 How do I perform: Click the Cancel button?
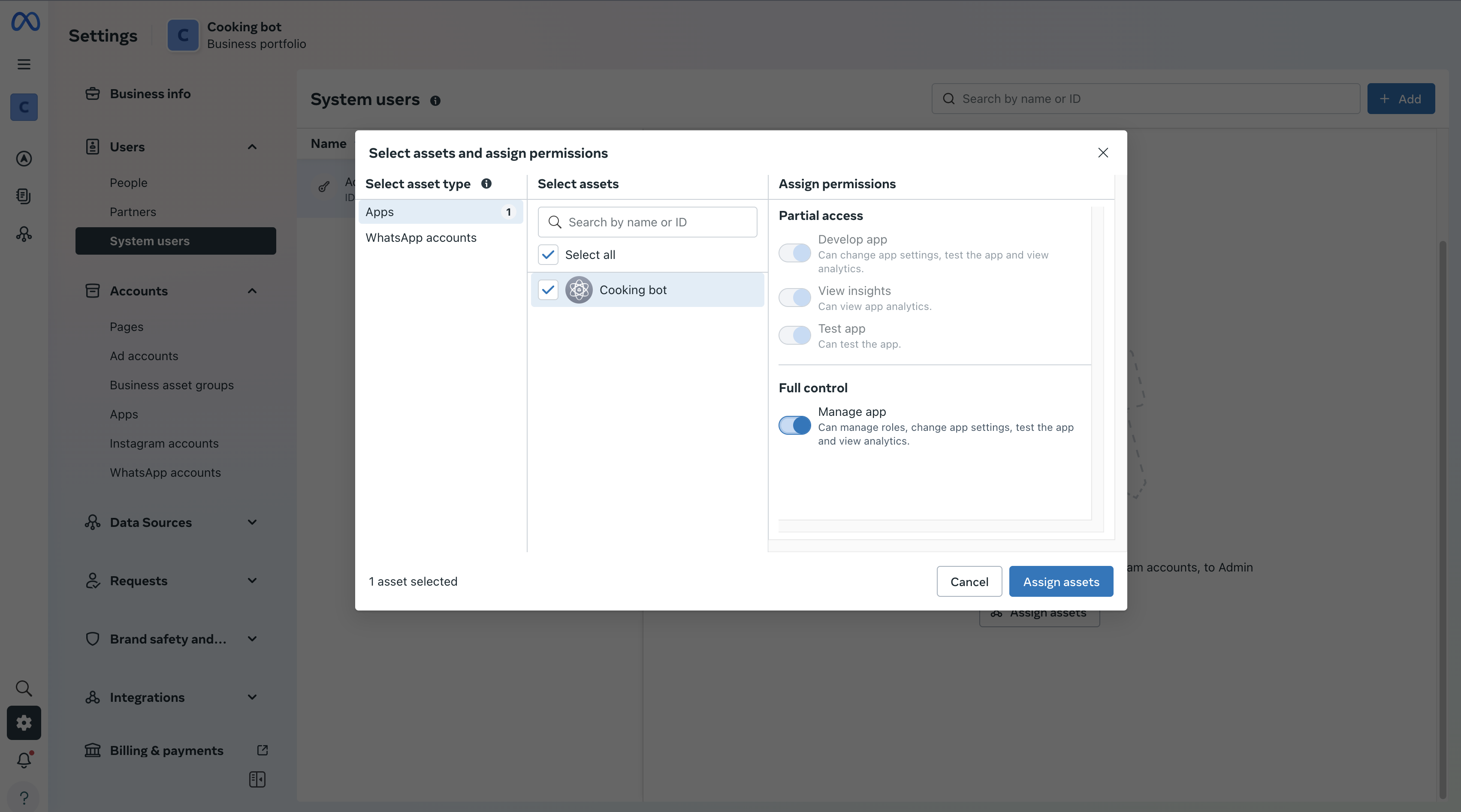[969, 581]
